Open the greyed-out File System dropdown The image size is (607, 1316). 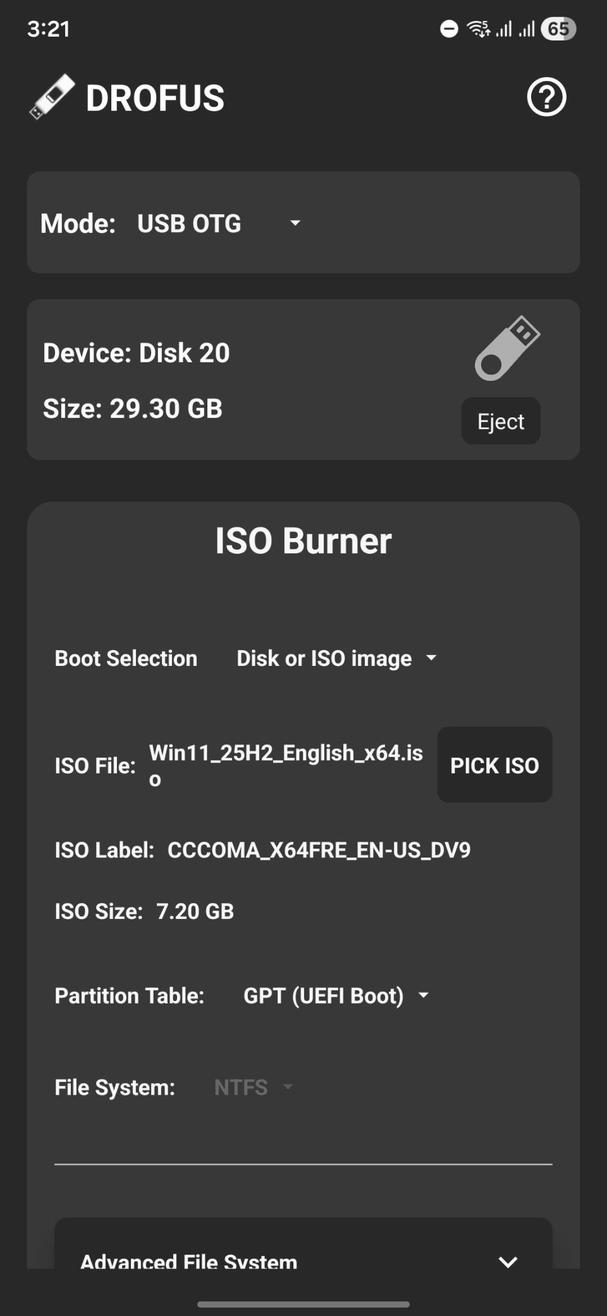coord(253,1087)
